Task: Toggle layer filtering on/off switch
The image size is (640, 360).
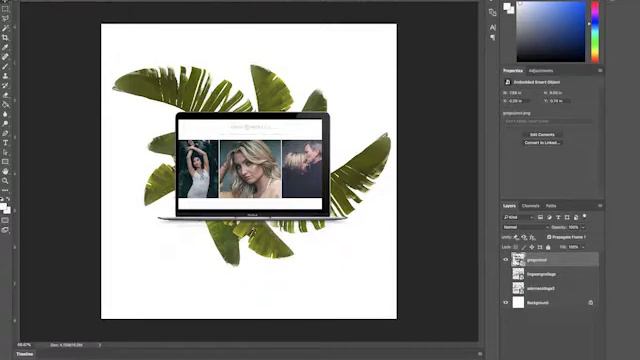Action: coord(584,216)
